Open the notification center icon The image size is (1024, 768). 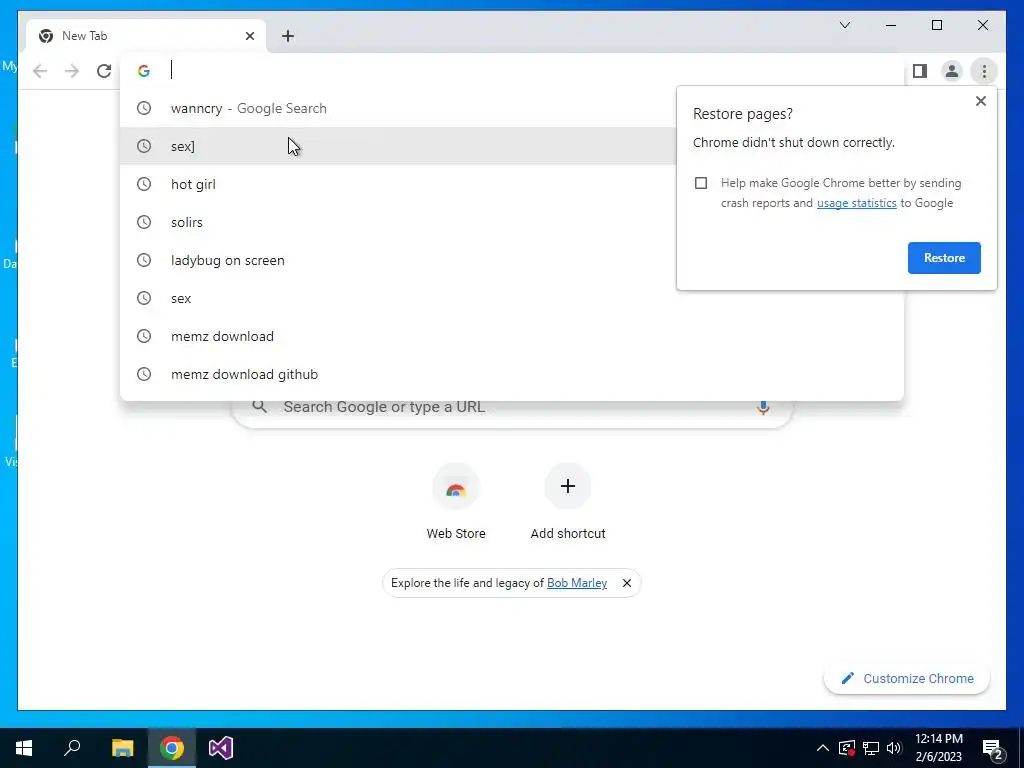tap(993, 749)
